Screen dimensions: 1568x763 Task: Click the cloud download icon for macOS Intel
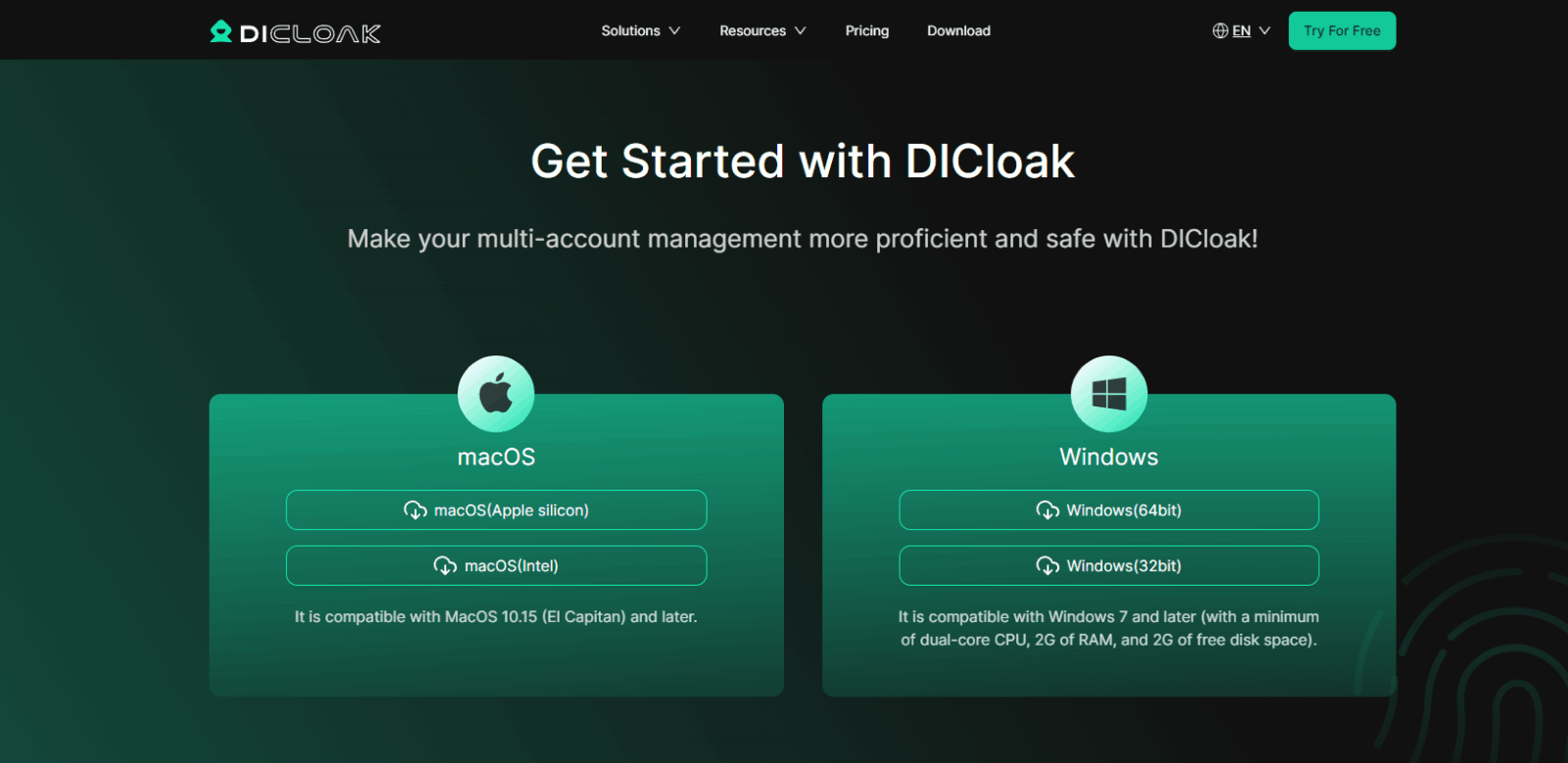[x=445, y=566]
